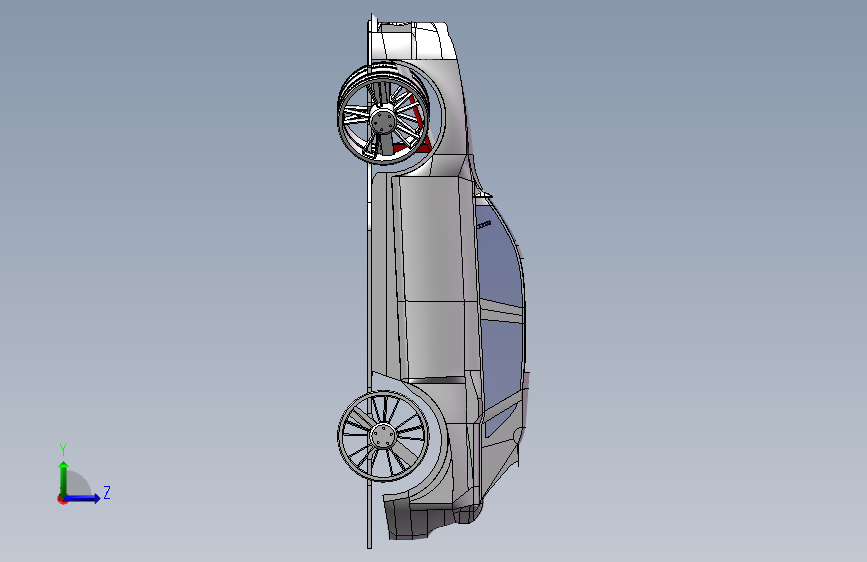867x562 pixels.
Task: Select the upper wheel with the red caliper
Action: coord(383,113)
